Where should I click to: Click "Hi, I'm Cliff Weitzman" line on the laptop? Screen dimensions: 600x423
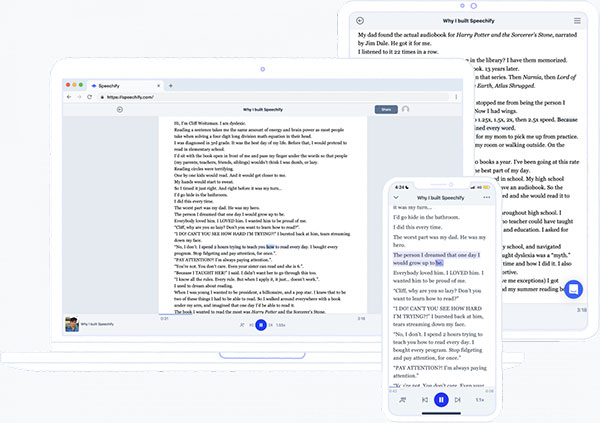click(210, 123)
